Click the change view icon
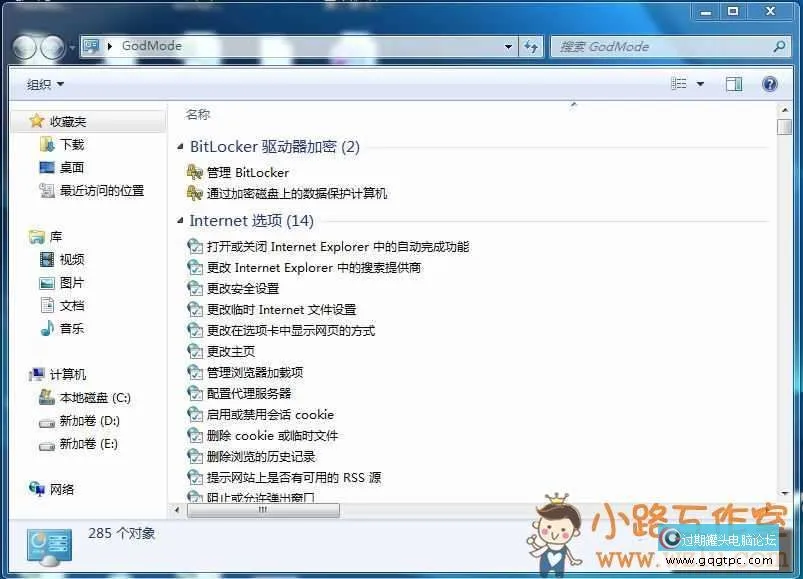Viewport: 803px width, 579px height. click(x=680, y=85)
